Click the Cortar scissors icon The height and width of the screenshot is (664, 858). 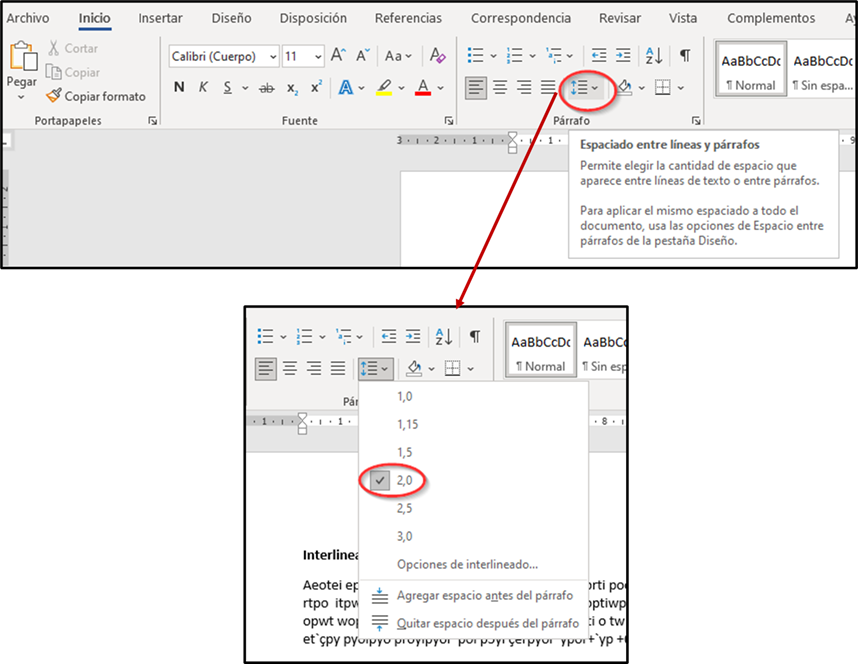coord(53,48)
